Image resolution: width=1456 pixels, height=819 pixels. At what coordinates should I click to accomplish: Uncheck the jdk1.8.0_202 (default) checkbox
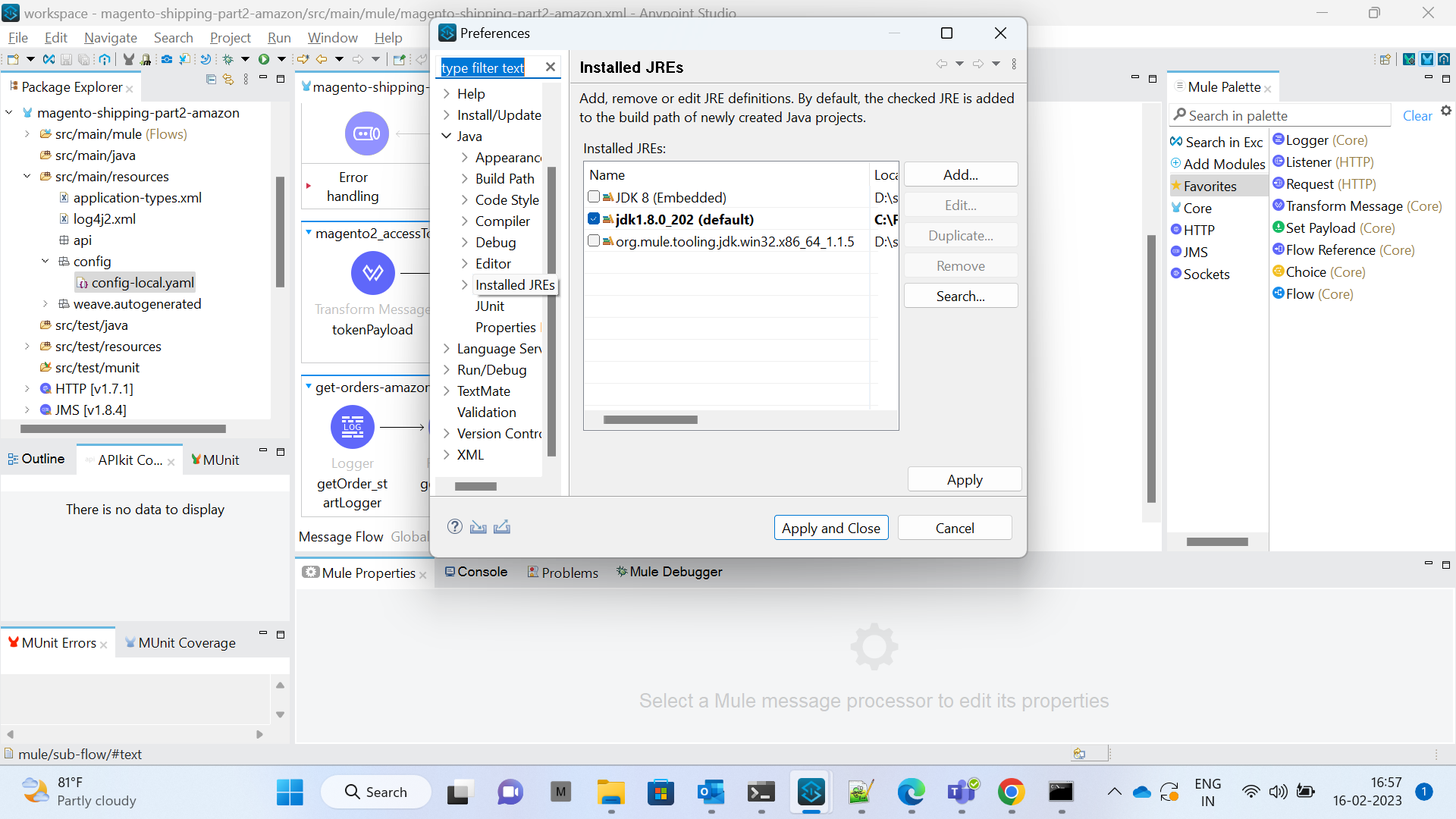click(x=594, y=218)
